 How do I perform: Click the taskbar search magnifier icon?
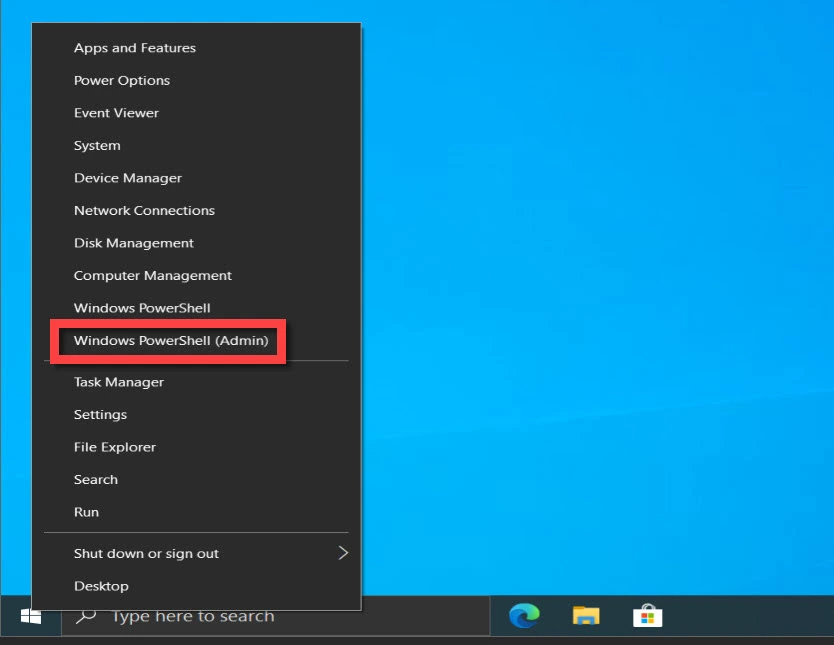click(86, 616)
